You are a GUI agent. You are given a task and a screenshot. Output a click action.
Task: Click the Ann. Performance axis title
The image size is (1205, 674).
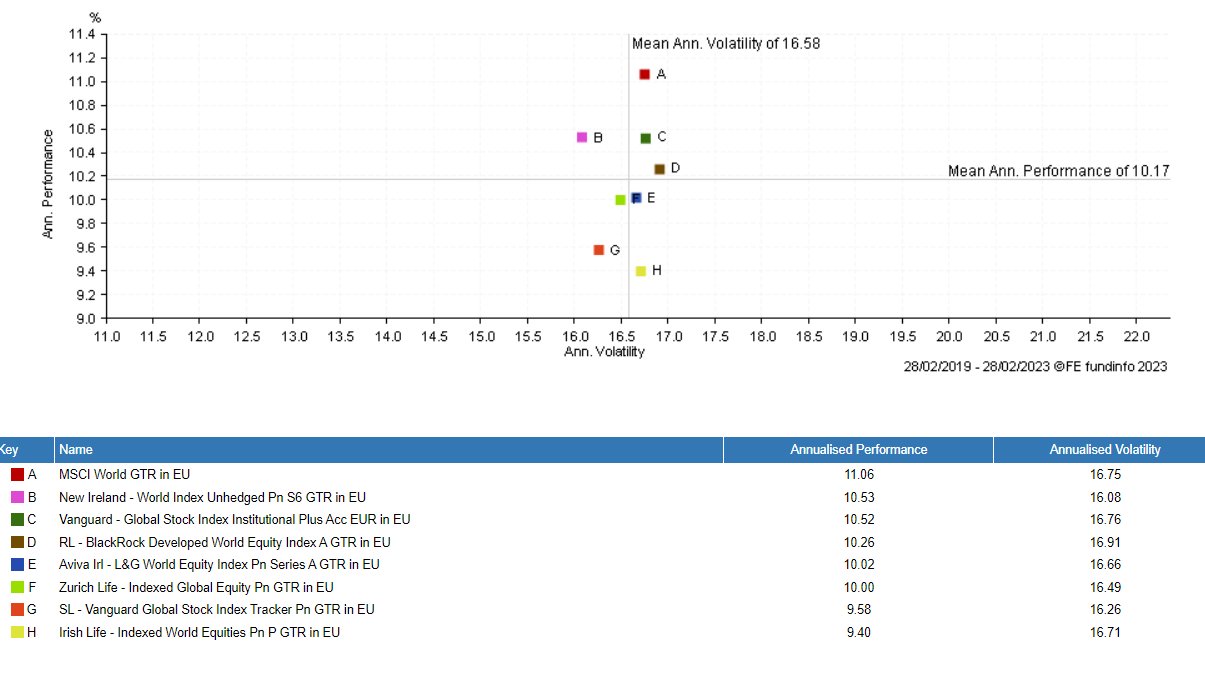point(47,182)
